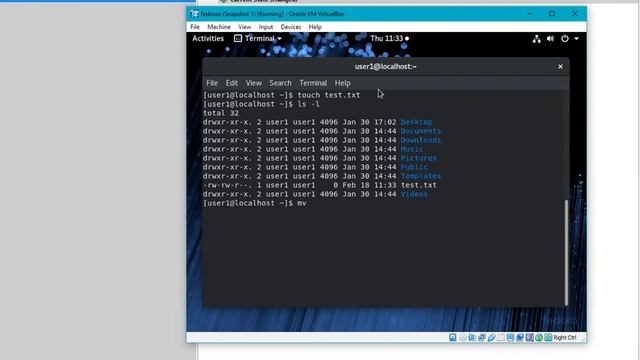Click the audio indicator in VirtualBox status bar

(472, 337)
